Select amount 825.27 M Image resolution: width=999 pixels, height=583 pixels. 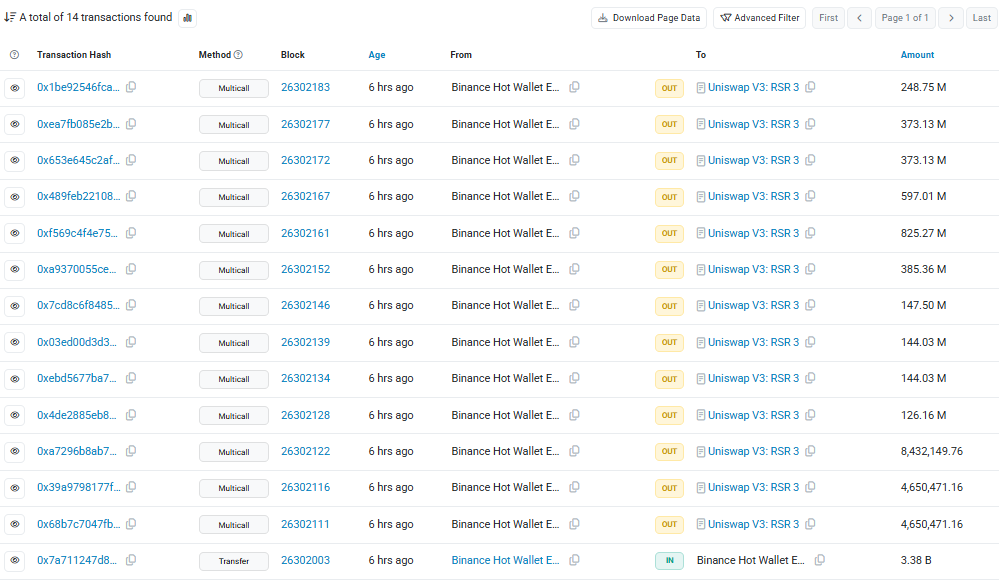click(923, 233)
